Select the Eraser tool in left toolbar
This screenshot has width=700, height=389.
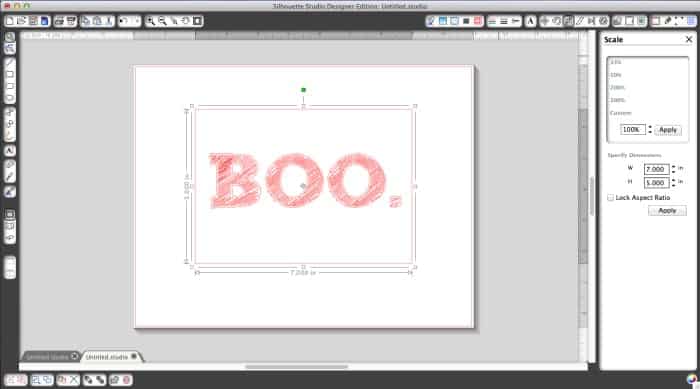pyautogui.click(x=10, y=165)
